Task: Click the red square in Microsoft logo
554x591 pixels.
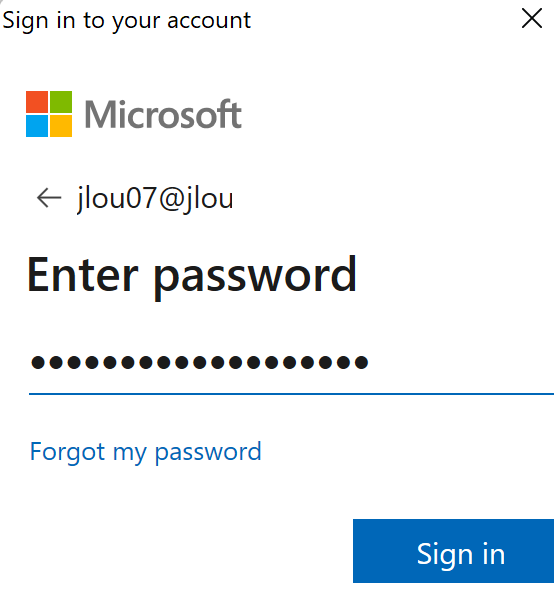Action: click(x=37, y=102)
